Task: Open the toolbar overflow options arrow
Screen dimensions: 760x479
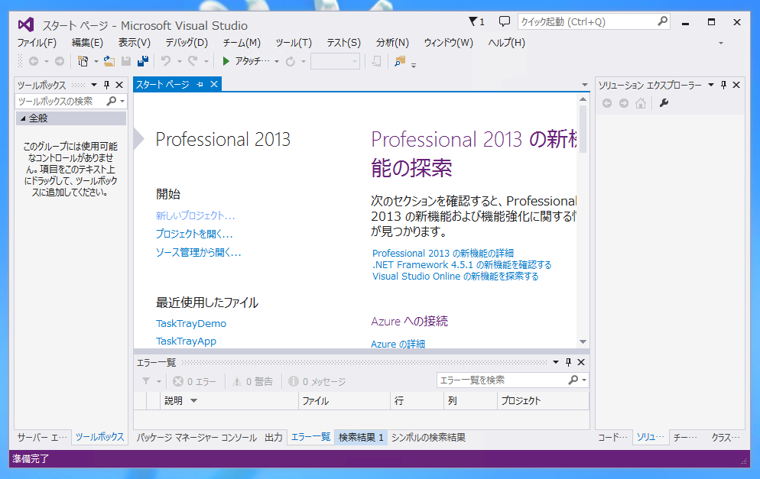Action: click(x=413, y=64)
